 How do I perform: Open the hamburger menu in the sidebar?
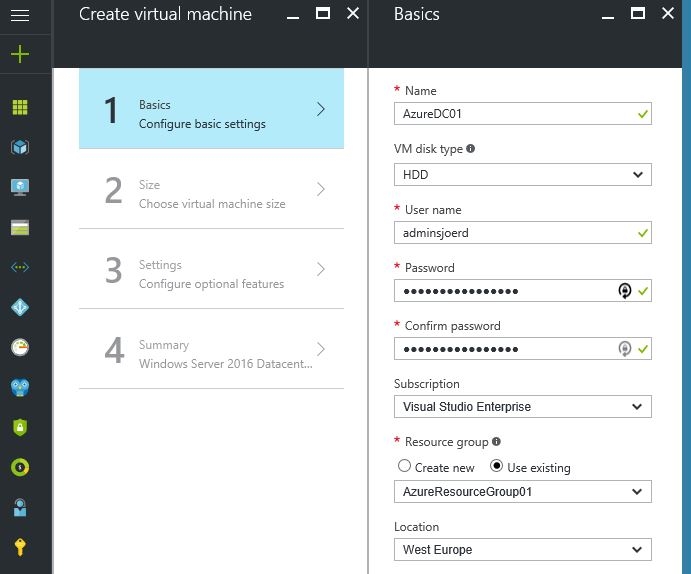(x=20, y=15)
